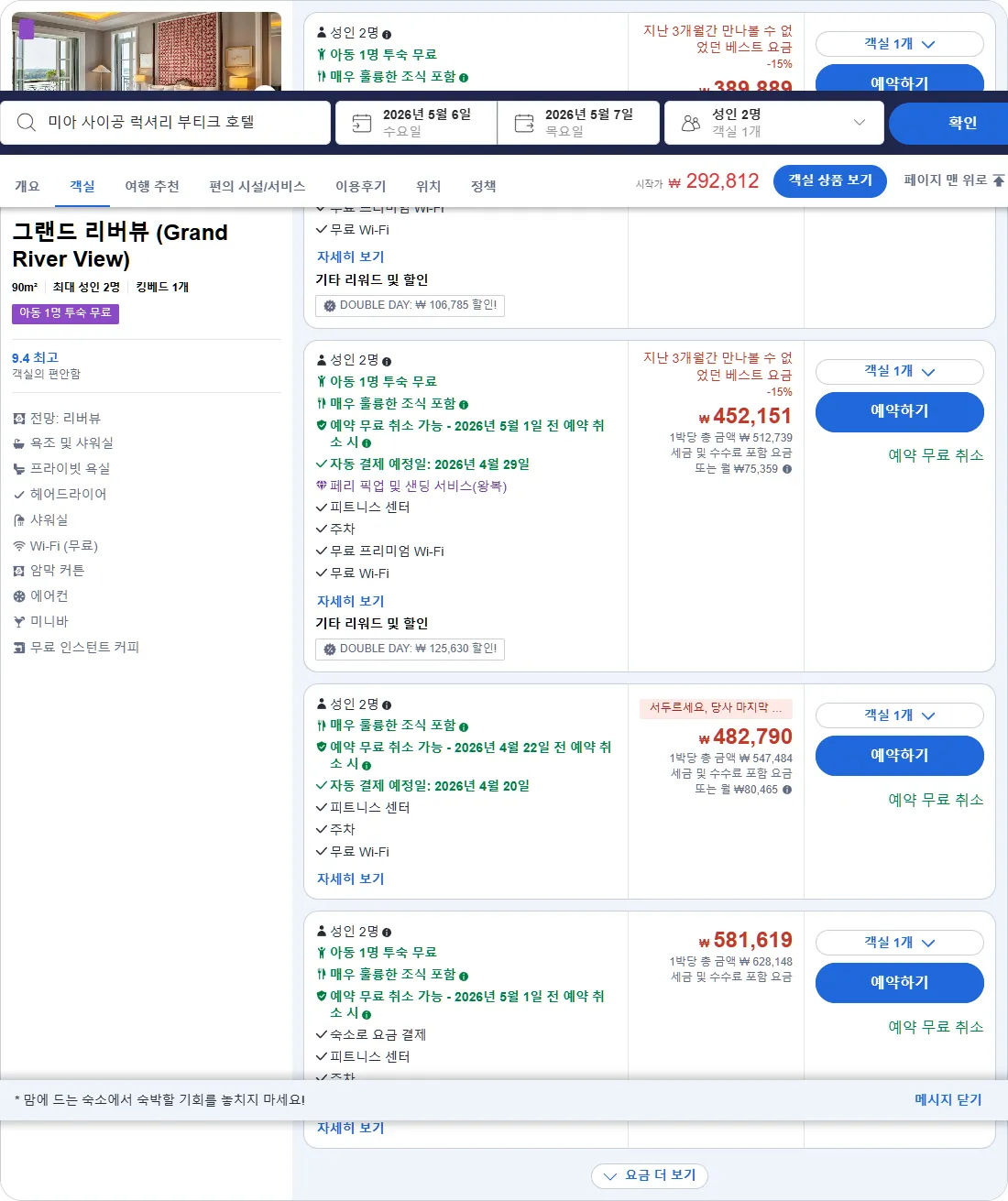Click the 암막 커튼 blackout curtain icon

19,571
